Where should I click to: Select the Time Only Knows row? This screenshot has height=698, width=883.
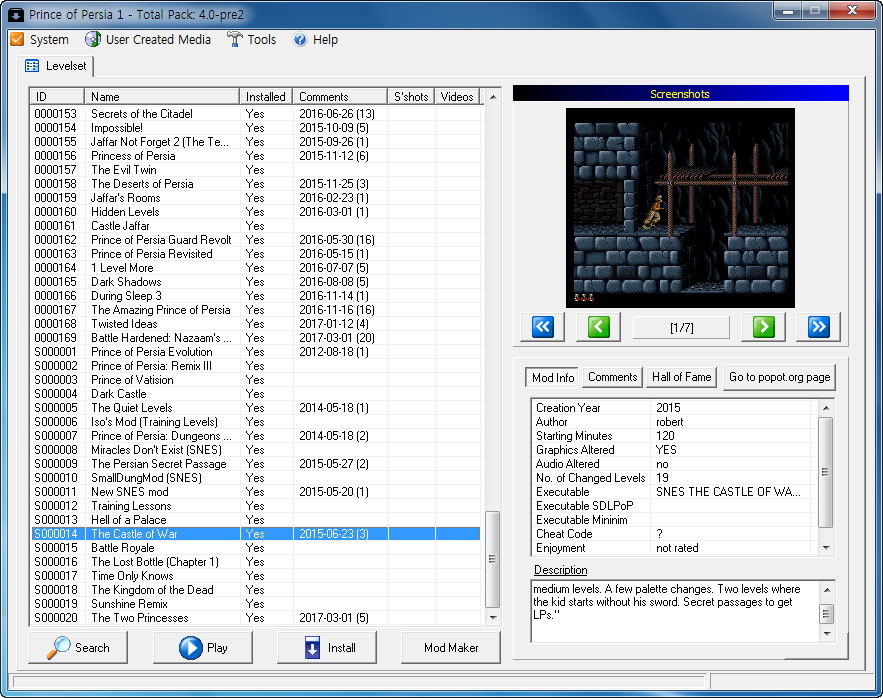256,576
